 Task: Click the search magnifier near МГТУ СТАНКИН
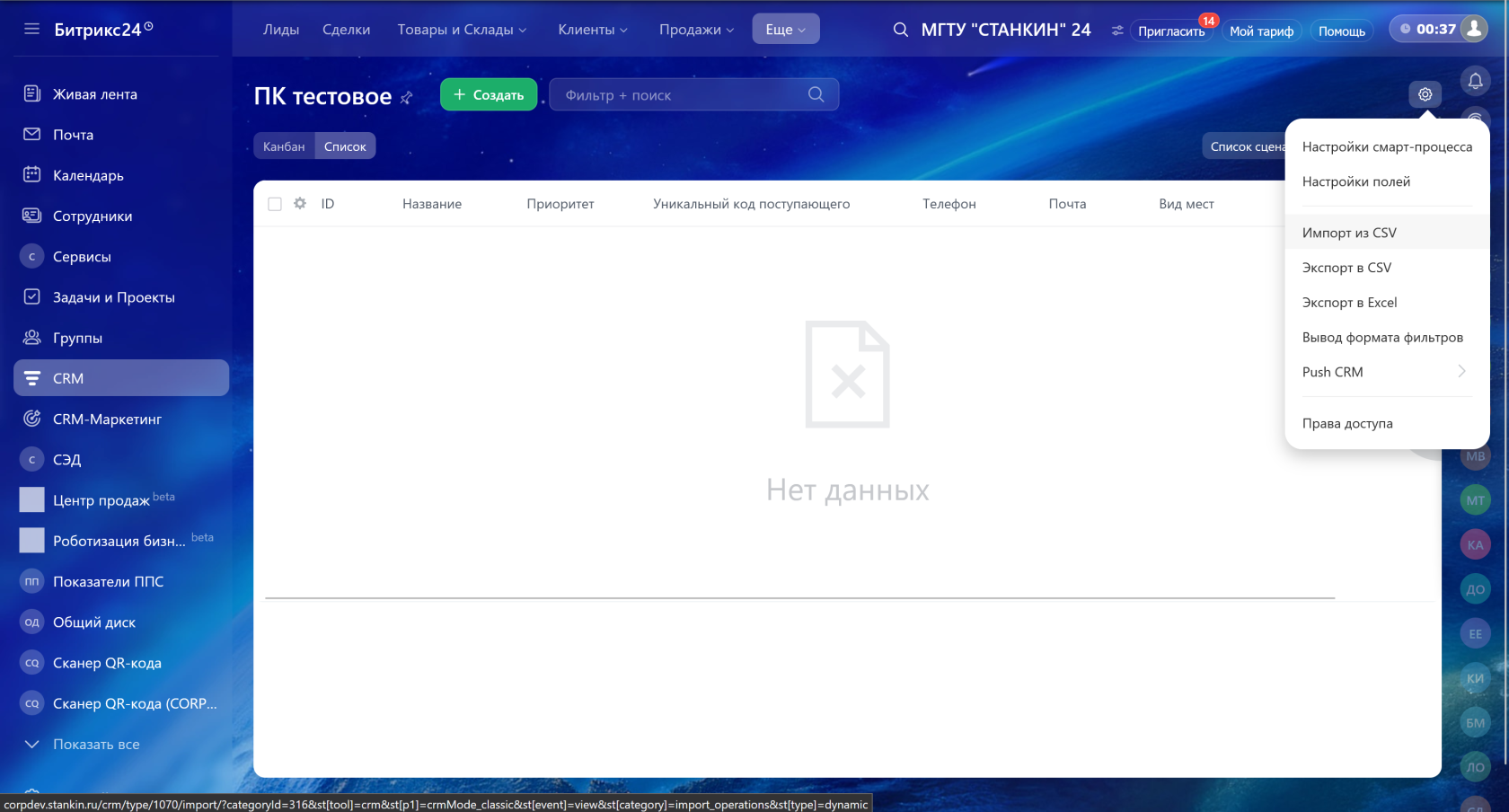(900, 30)
